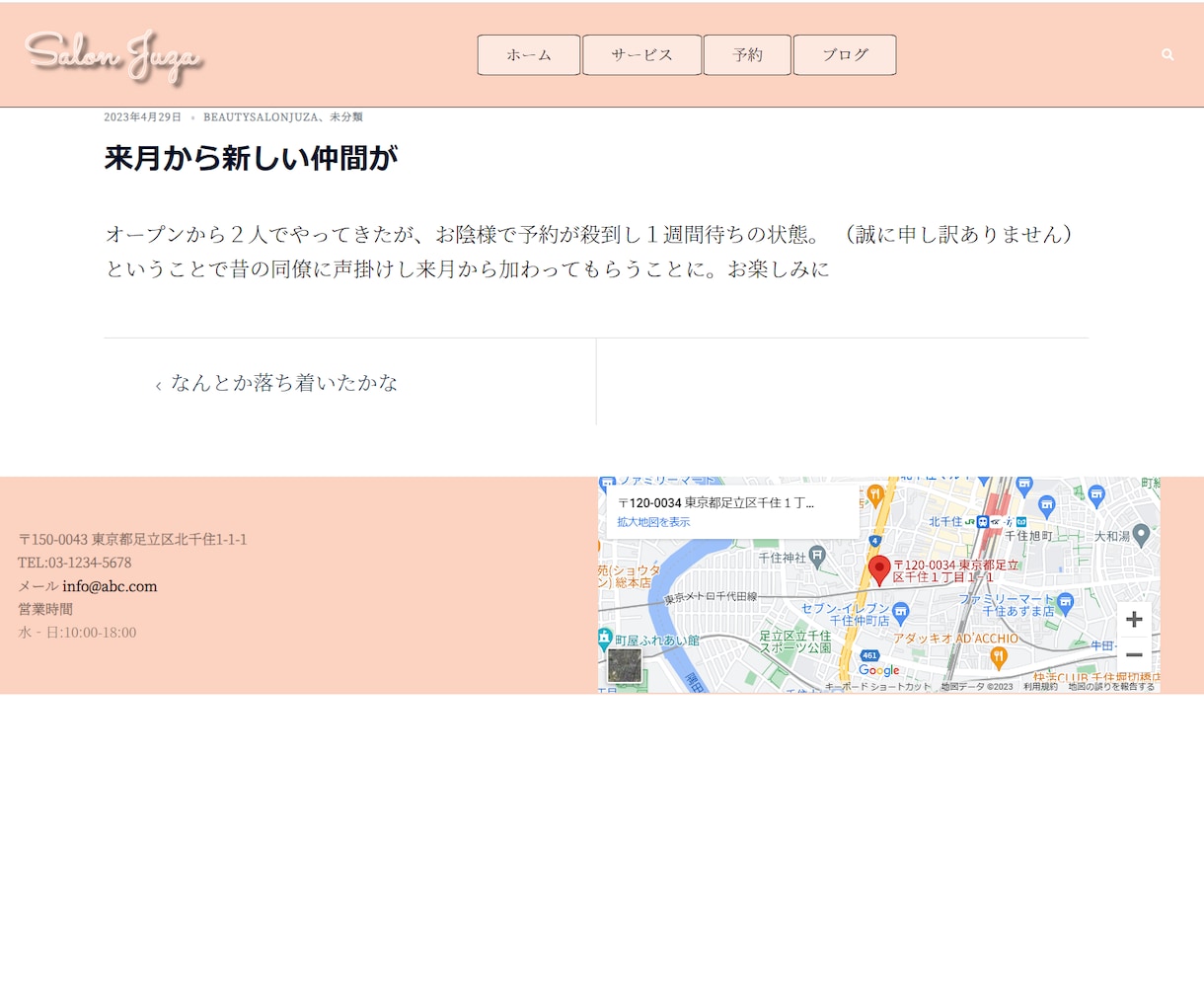Image resolution: width=1204 pixels, height=981 pixels.
Task: Click the post date 2023年4月29日
Action: coord(143,117)
